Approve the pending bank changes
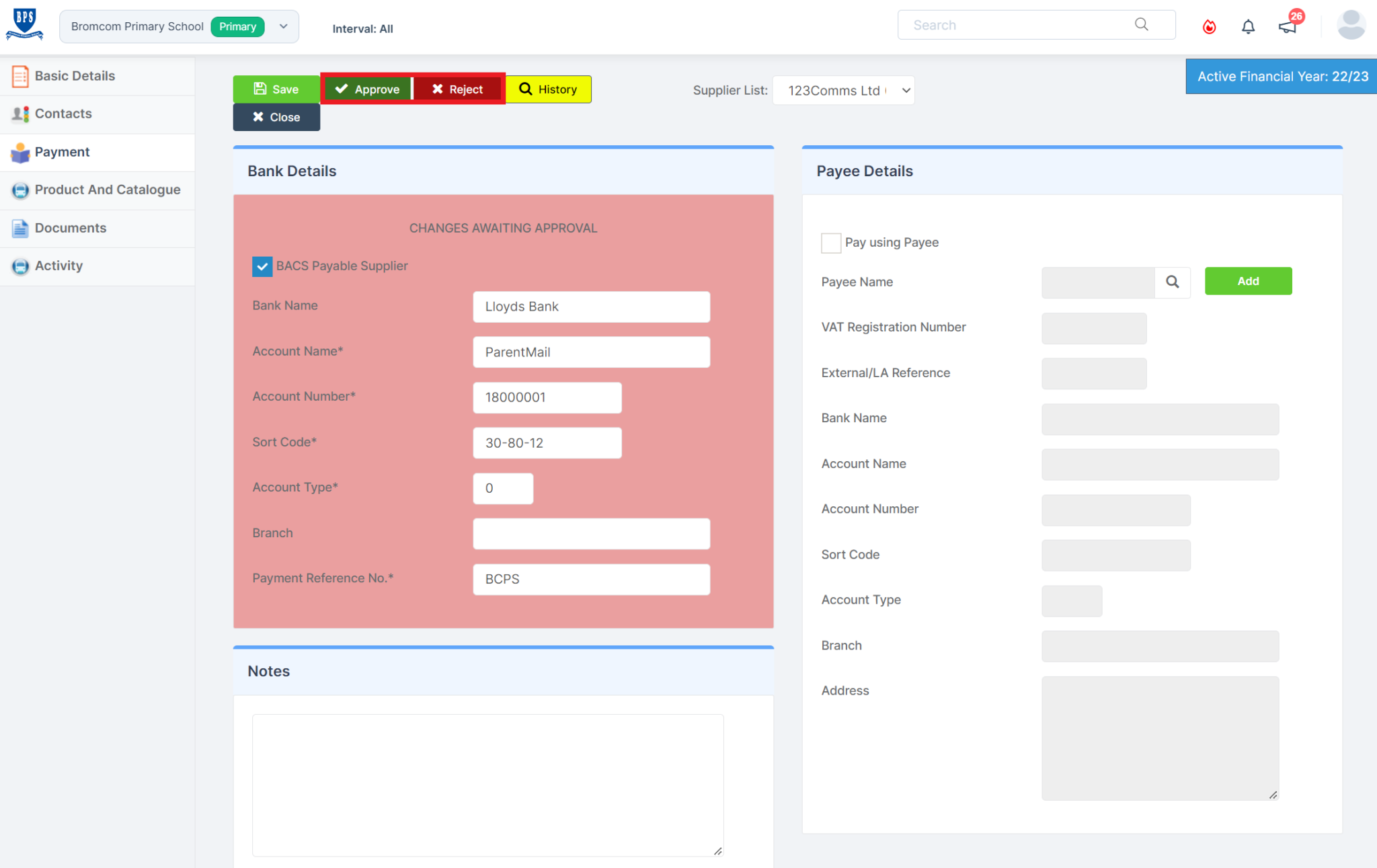 pos(367,89)
